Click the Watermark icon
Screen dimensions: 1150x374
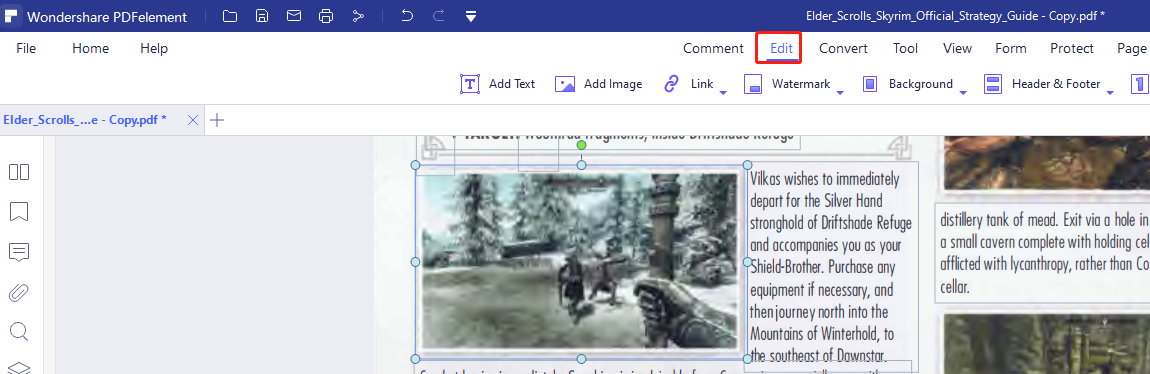coord(753,84)
